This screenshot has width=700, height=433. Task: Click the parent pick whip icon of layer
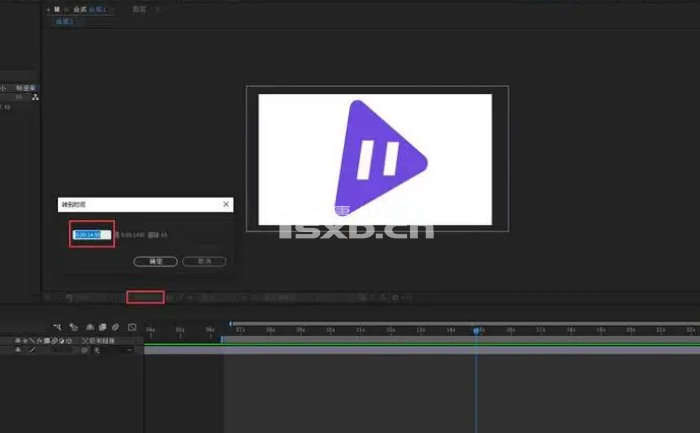tap(84, 351)
